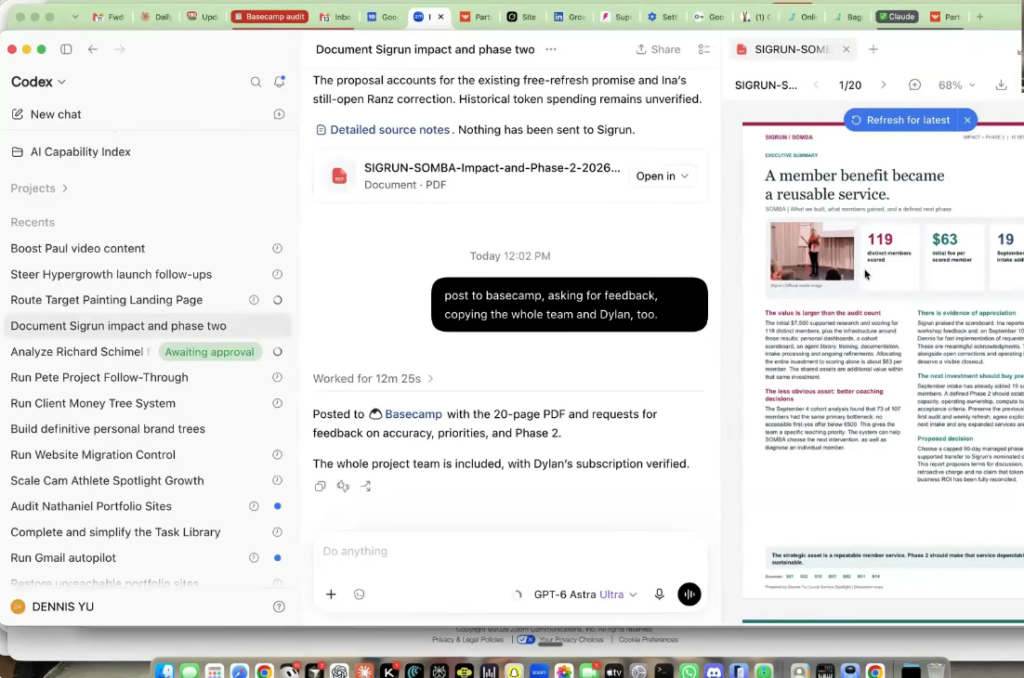Click the 'Do anything' message field

509,551
